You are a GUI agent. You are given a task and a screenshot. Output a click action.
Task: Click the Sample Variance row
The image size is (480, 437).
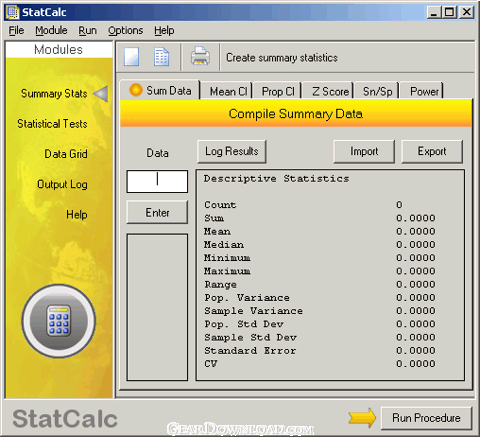[320, 311]
